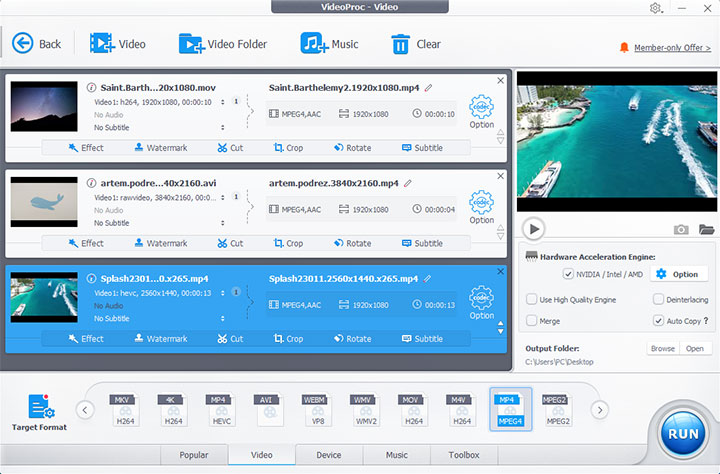Screen dimensions: 720x474
Task: Add Watermark to artem.podrez video
Action: (x=161, y=243)
